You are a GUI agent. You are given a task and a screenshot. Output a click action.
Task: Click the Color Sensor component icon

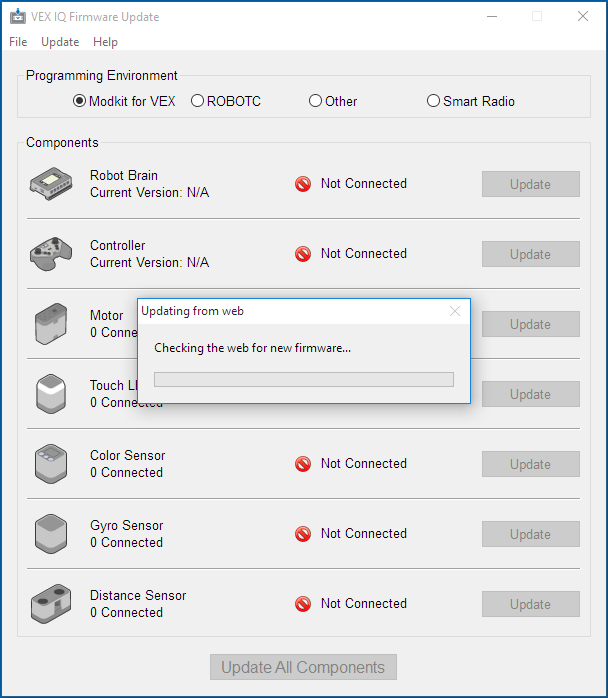pyautogui.click(x=51, y=464)
